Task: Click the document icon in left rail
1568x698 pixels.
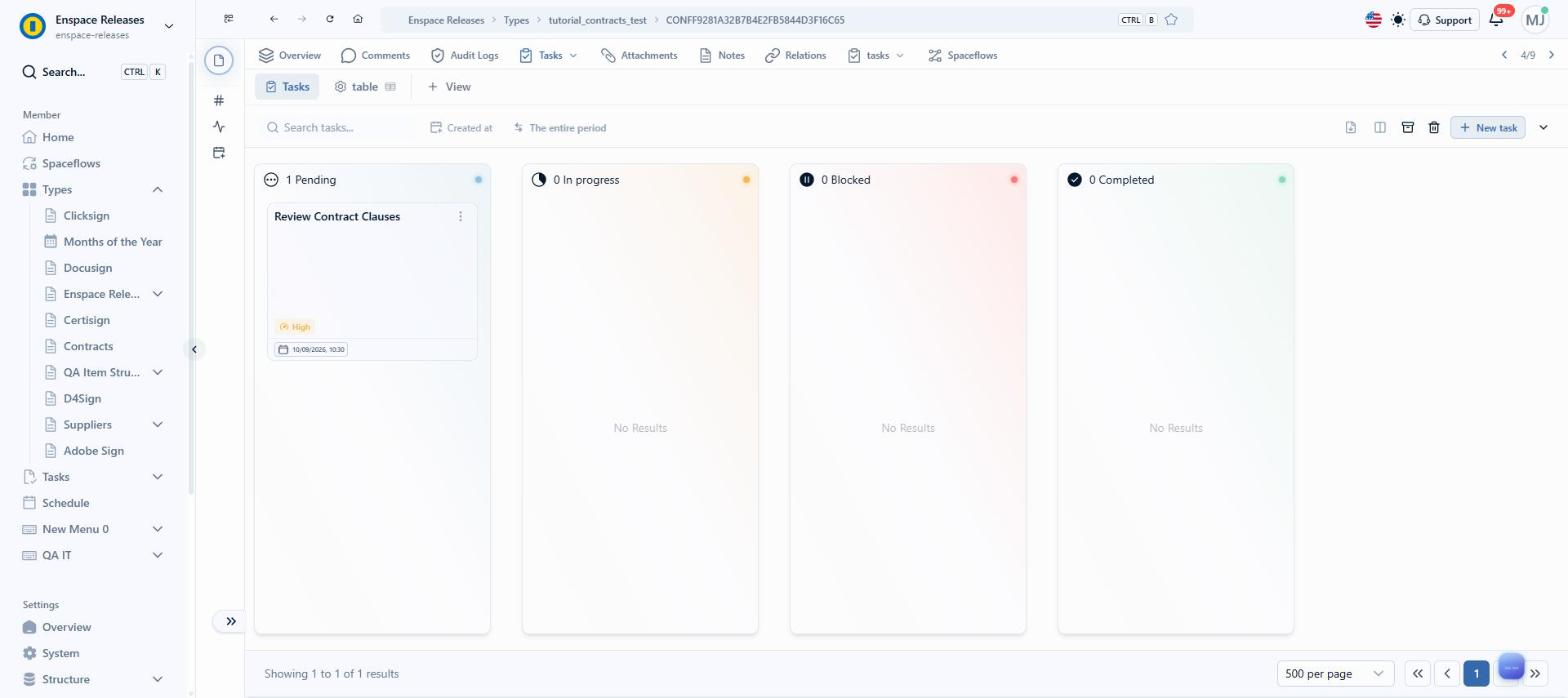Action: 219,60
